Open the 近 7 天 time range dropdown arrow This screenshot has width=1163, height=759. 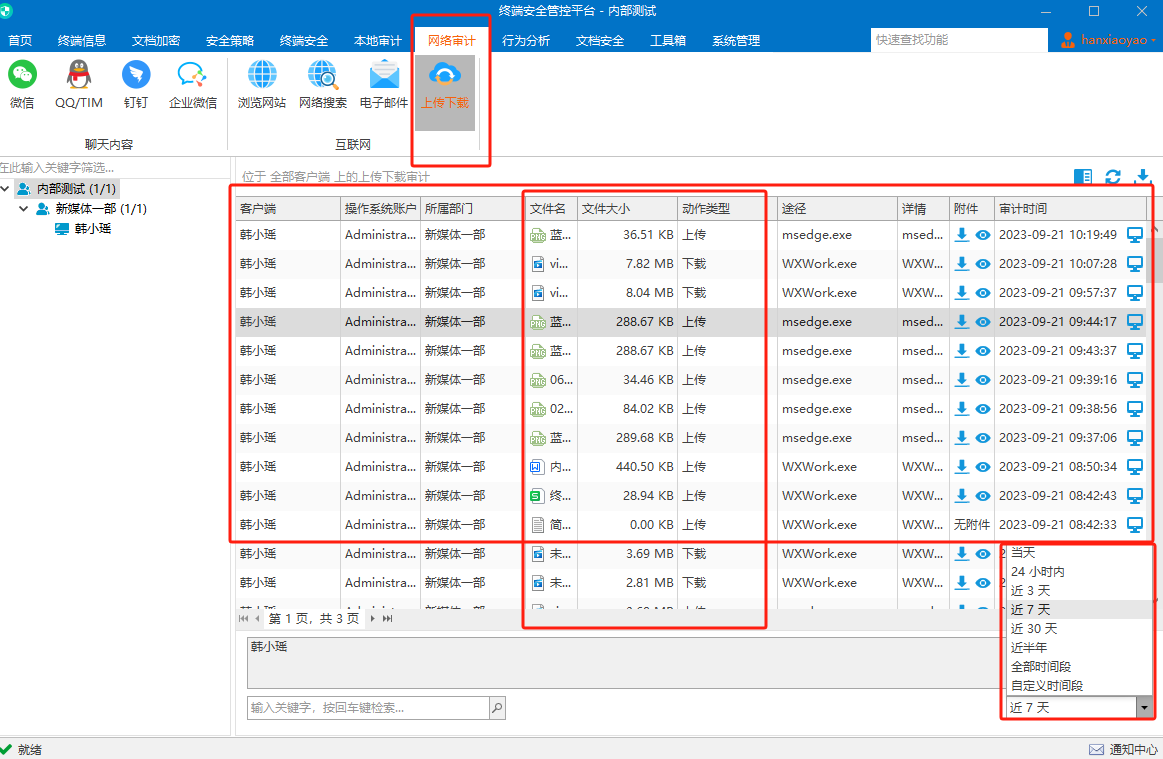coord(1144,708)
